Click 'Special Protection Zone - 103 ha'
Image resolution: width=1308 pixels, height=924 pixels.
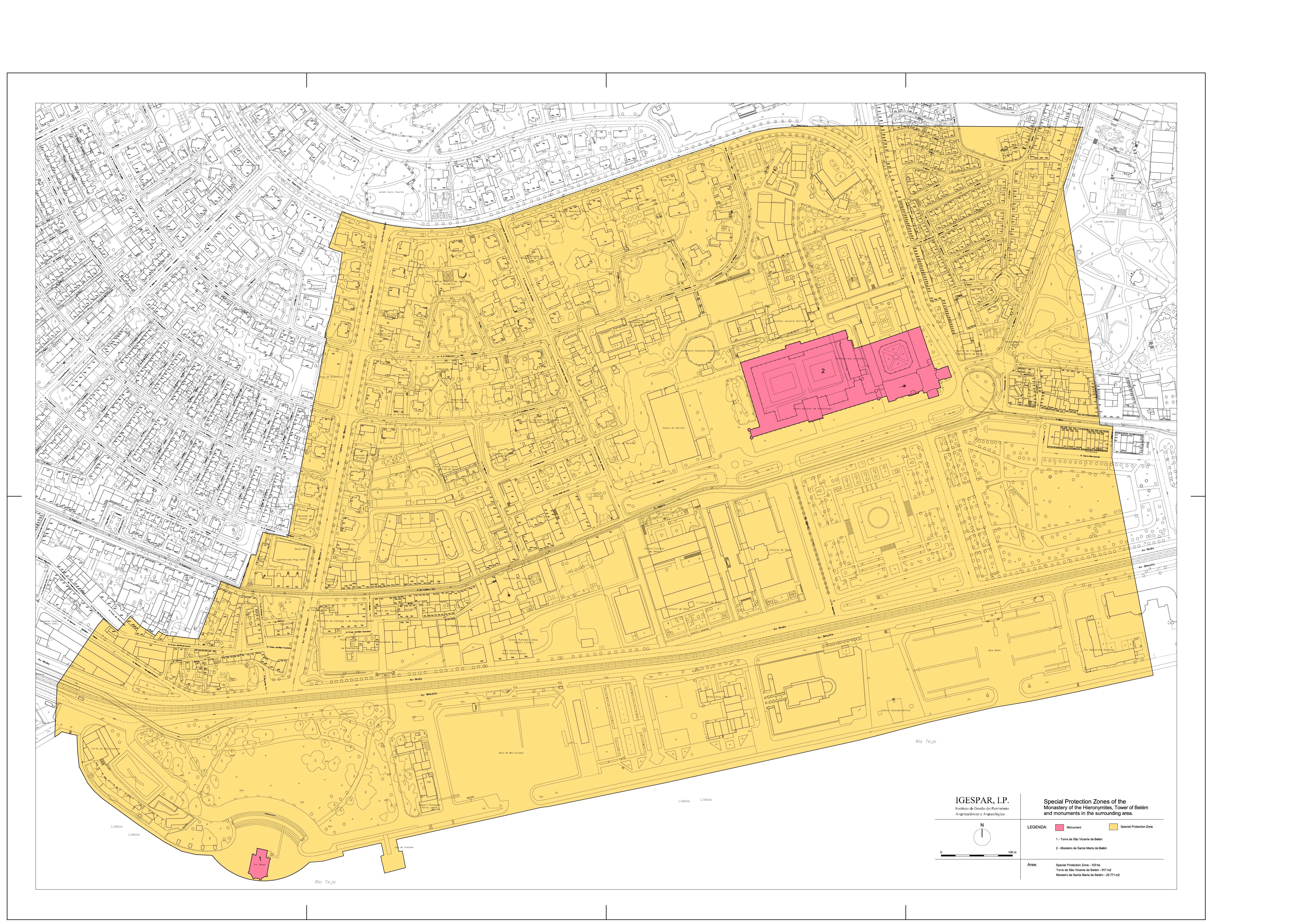tap(1078, 865)
